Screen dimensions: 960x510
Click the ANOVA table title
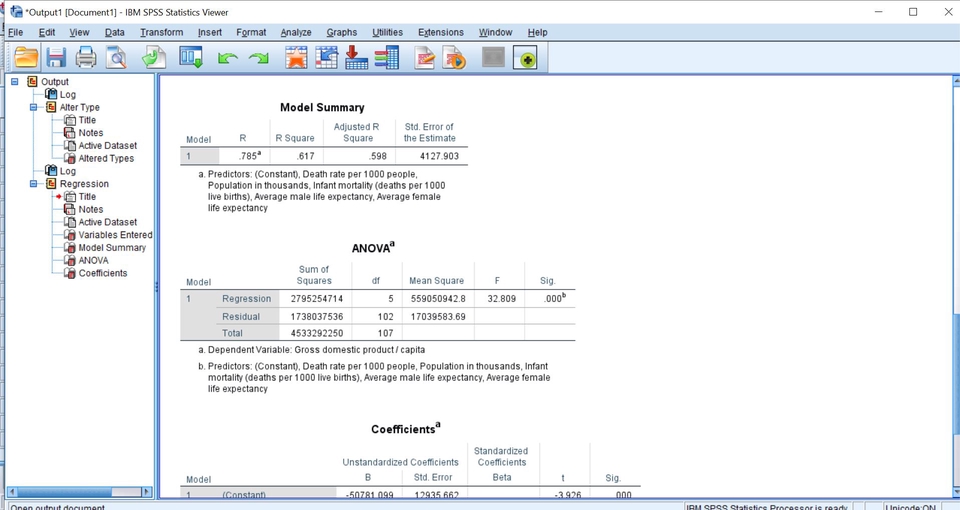coord(373,247)
